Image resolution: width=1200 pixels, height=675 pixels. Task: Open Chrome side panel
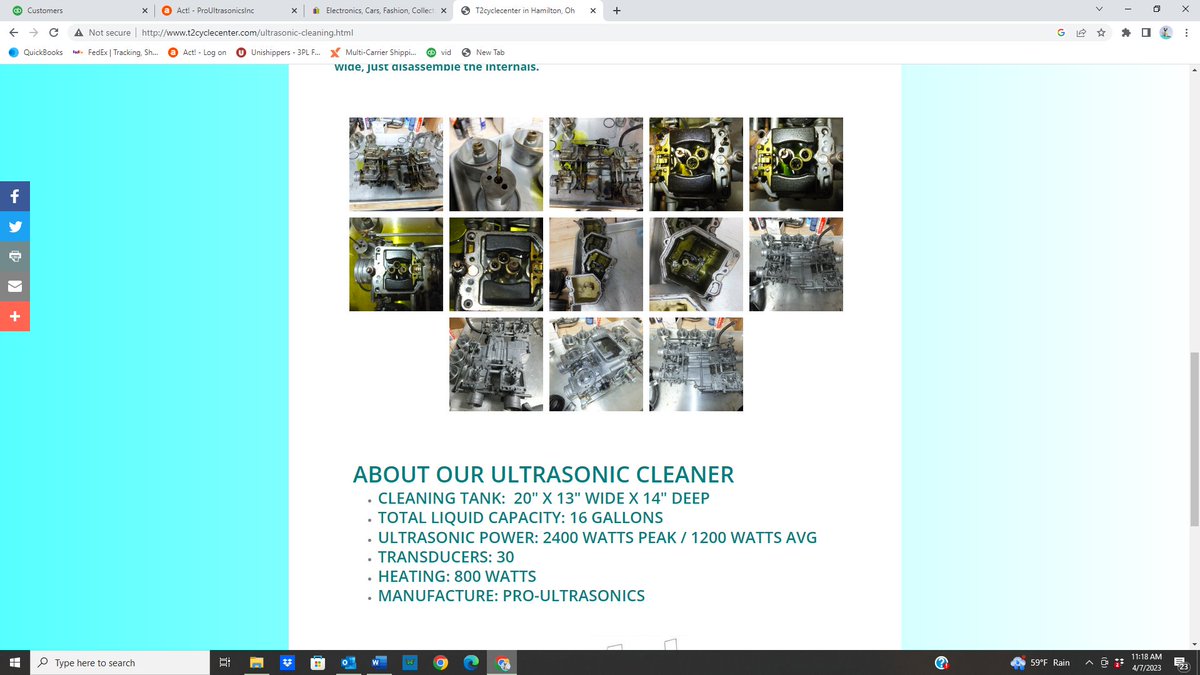tap(1146, 32)
